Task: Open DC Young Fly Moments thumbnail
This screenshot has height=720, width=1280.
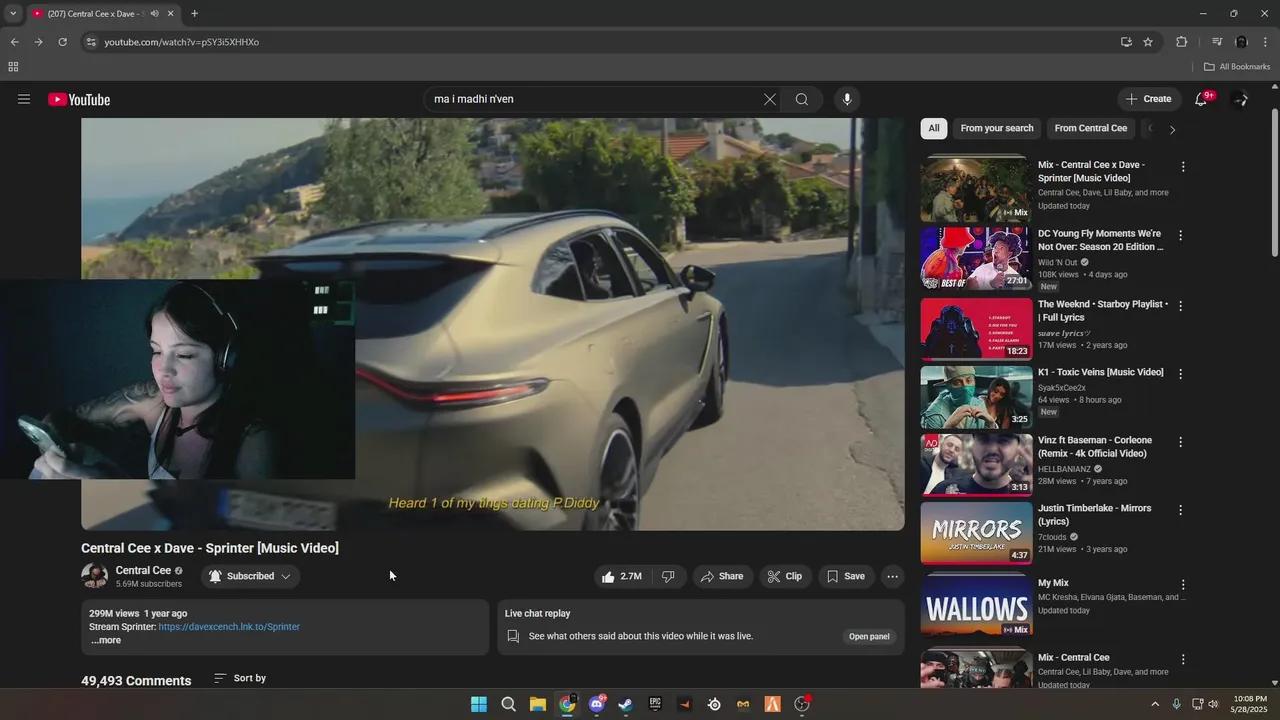Action: pos(976,258)
